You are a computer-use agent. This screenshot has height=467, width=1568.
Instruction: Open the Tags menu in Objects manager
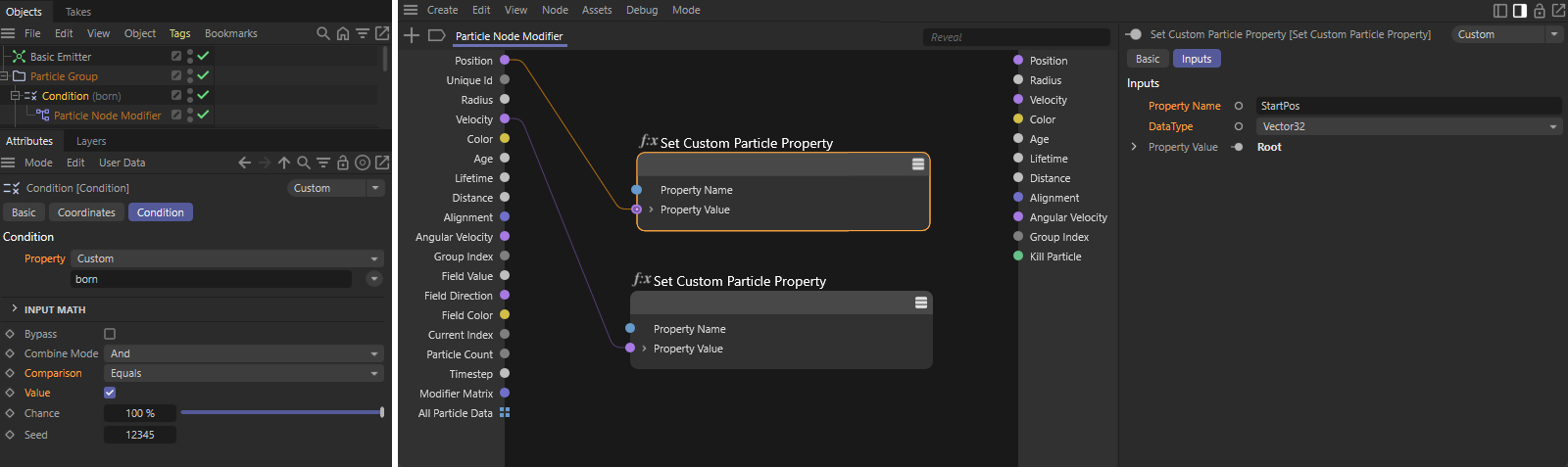tap(179, 33)
